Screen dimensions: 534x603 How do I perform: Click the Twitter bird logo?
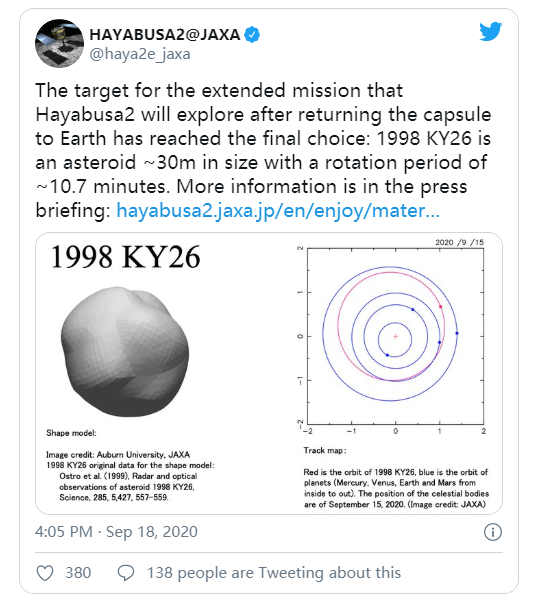tap(490, 32)
